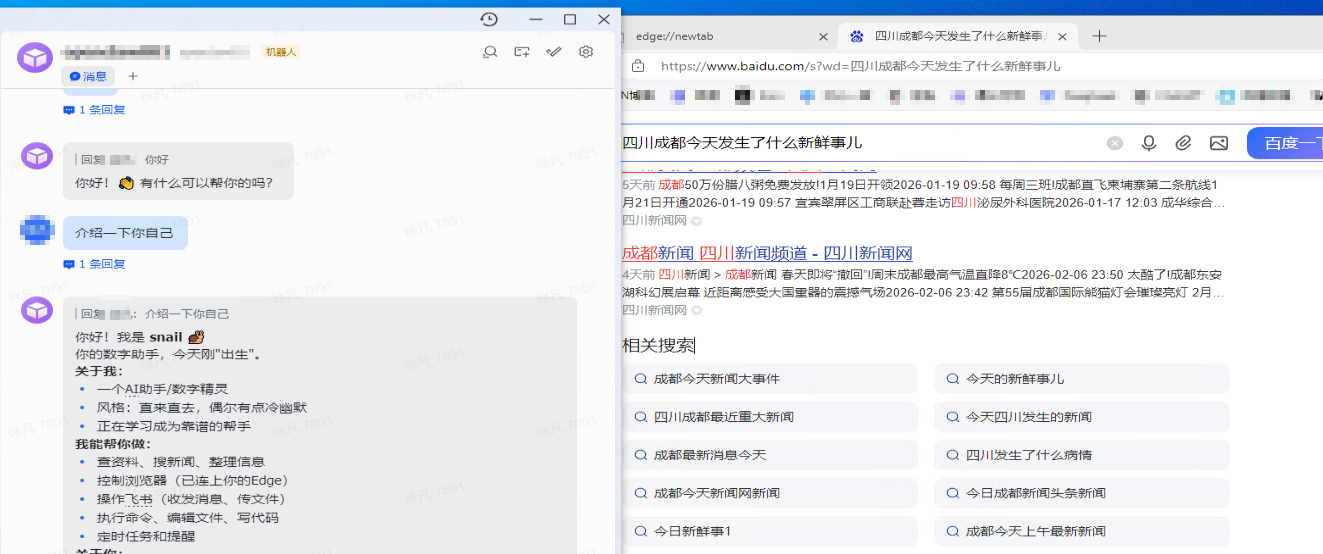
Task: Search related 成都今天上午最新新闻
Action: coord(1082,531)
